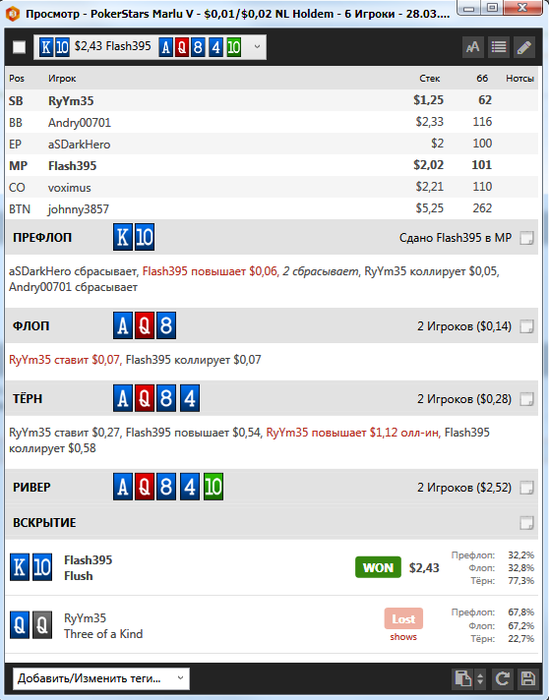Open the copy options stepper arrows
The height and width of the screenshot is (700, 549).
[480, 679]
